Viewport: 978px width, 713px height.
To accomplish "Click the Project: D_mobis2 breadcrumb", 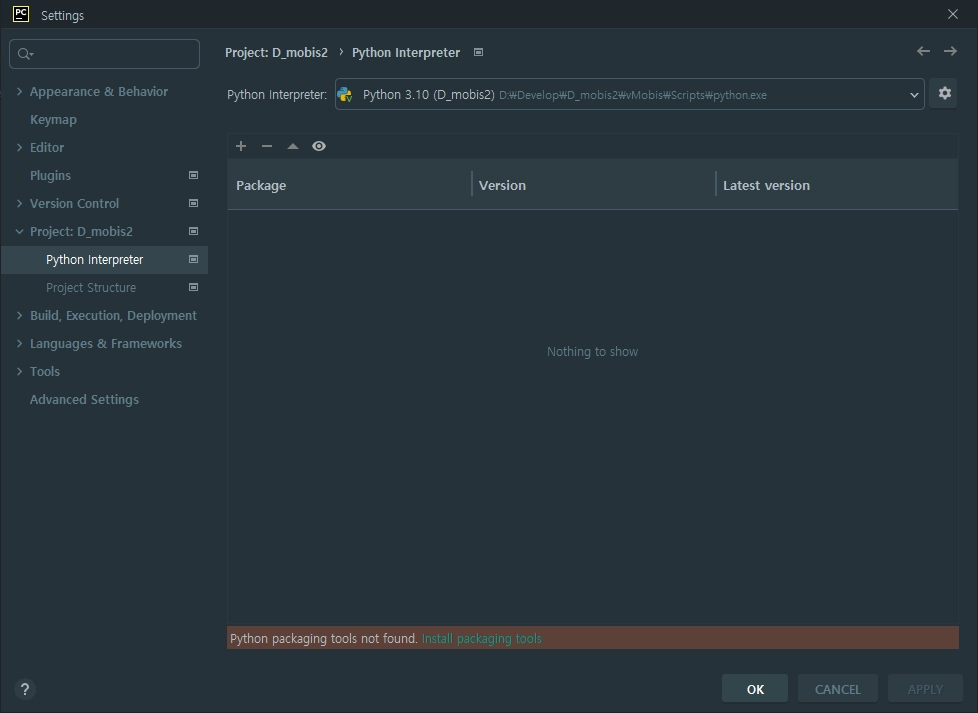I will (x=276, y=52).
